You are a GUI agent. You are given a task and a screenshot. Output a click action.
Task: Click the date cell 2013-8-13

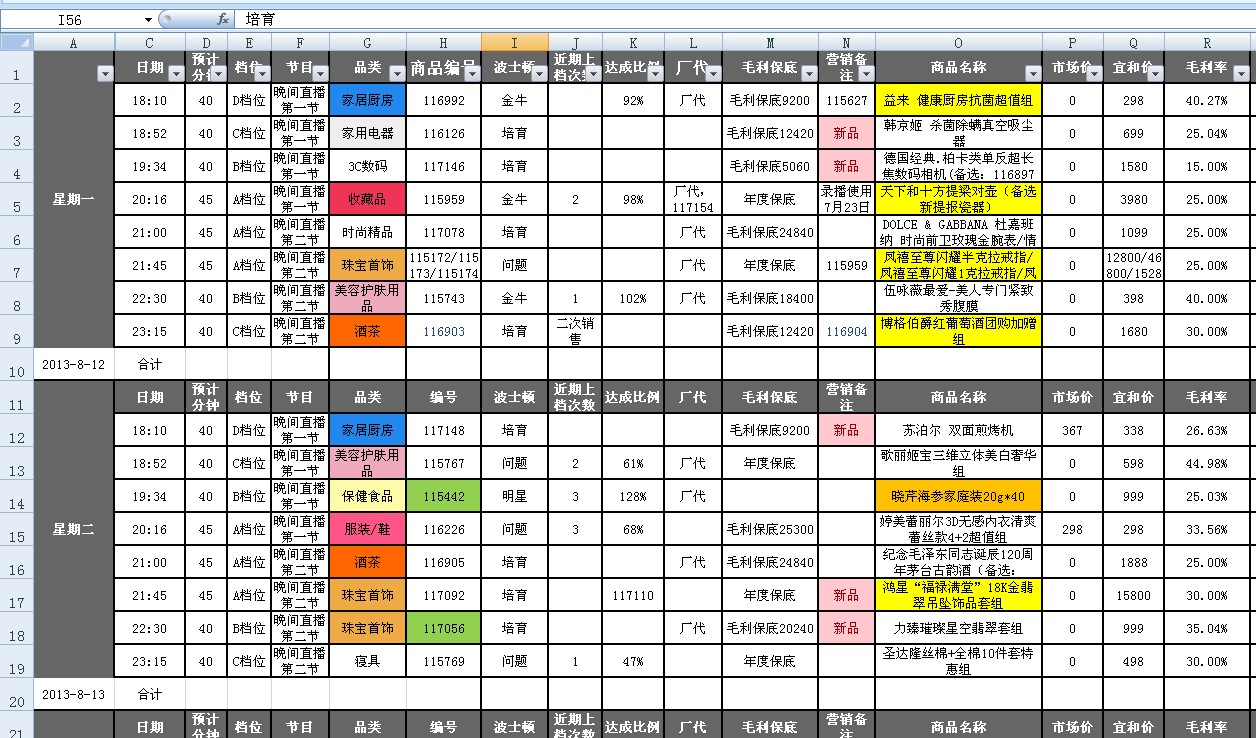[x=74, y=694]
